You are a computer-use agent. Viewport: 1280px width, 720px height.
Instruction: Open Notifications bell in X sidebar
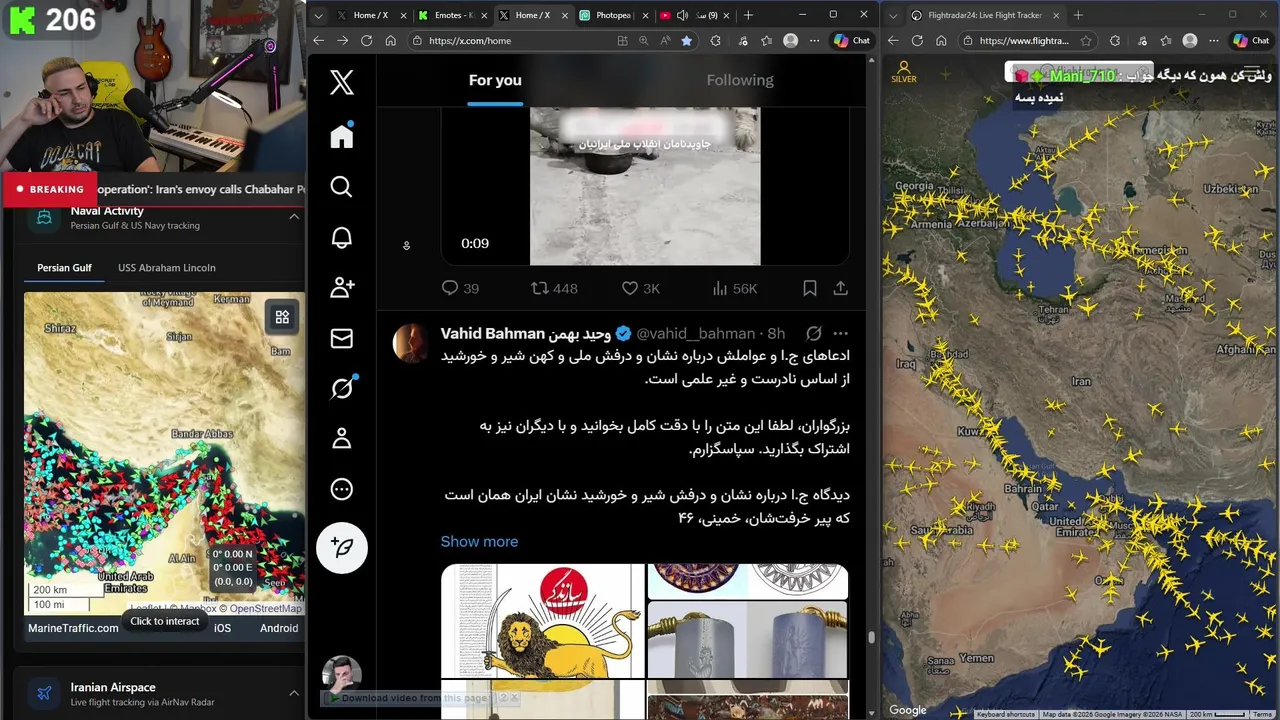342,237
